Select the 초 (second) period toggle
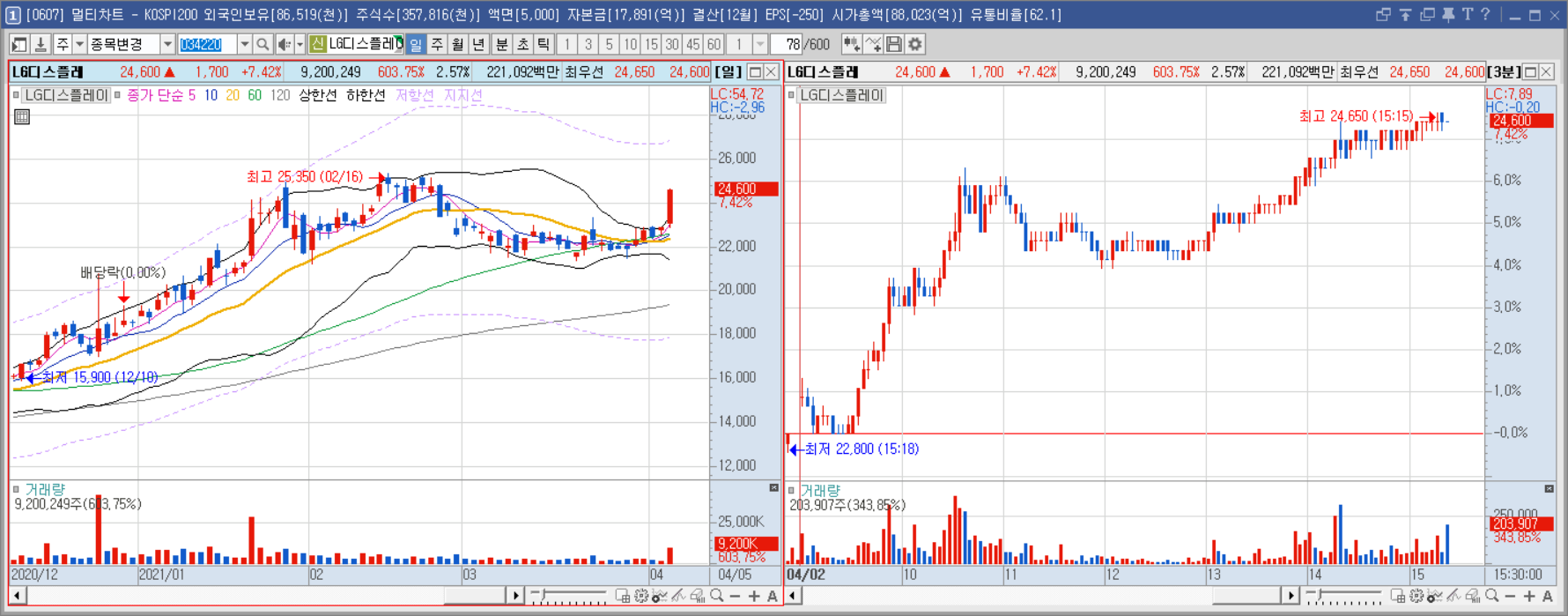Image resolution: width=1568 pixels, height=616 pixels. pos(523,44)
